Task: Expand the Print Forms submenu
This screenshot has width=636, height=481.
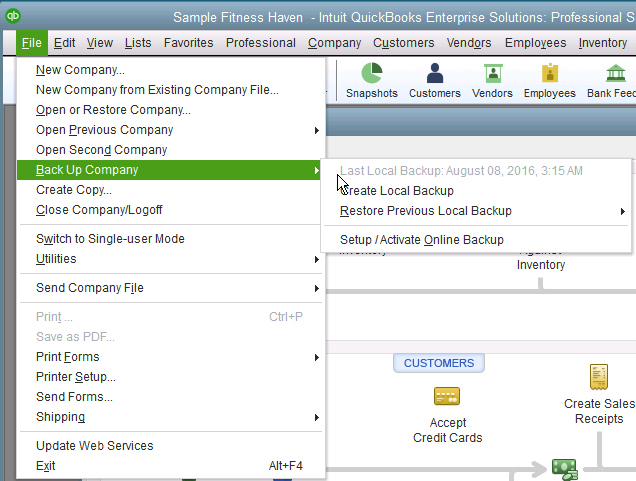Action: pos(170,357)
